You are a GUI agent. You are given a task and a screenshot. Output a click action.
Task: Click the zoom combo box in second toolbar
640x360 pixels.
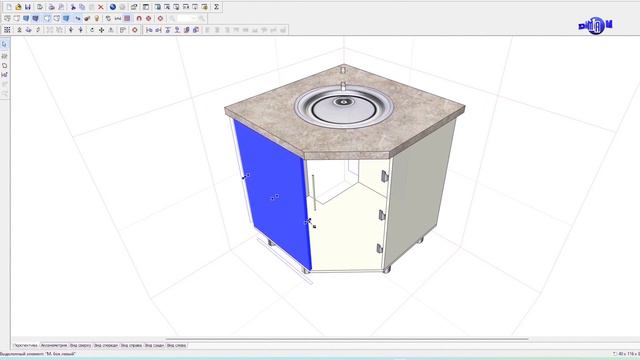click(x=187, y=18)
